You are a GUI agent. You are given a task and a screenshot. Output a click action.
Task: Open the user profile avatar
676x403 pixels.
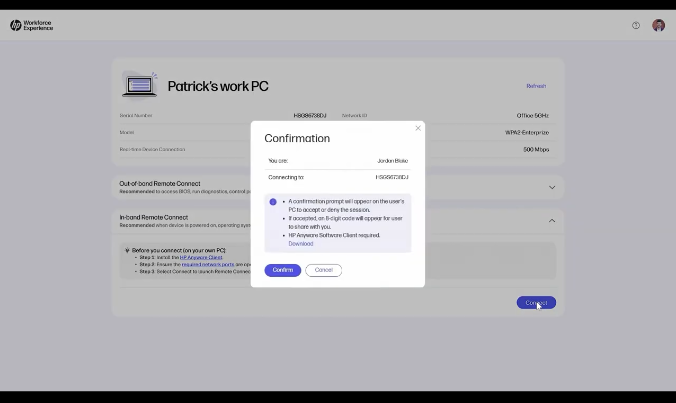(x=658, y=25)
